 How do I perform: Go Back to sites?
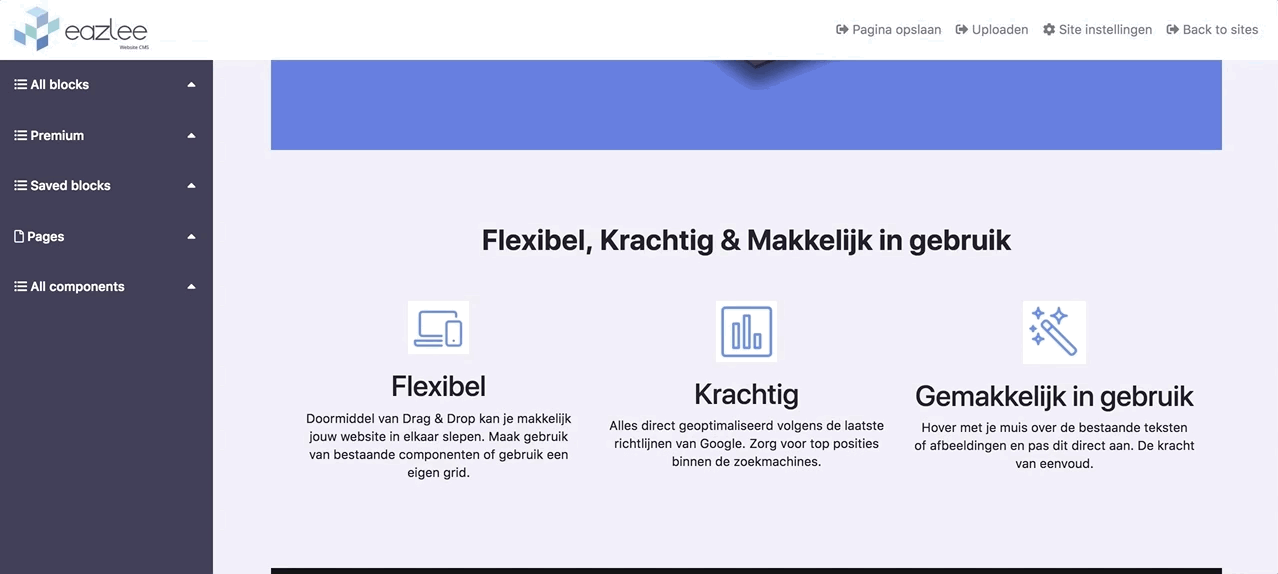click(x=1212, y=30)
